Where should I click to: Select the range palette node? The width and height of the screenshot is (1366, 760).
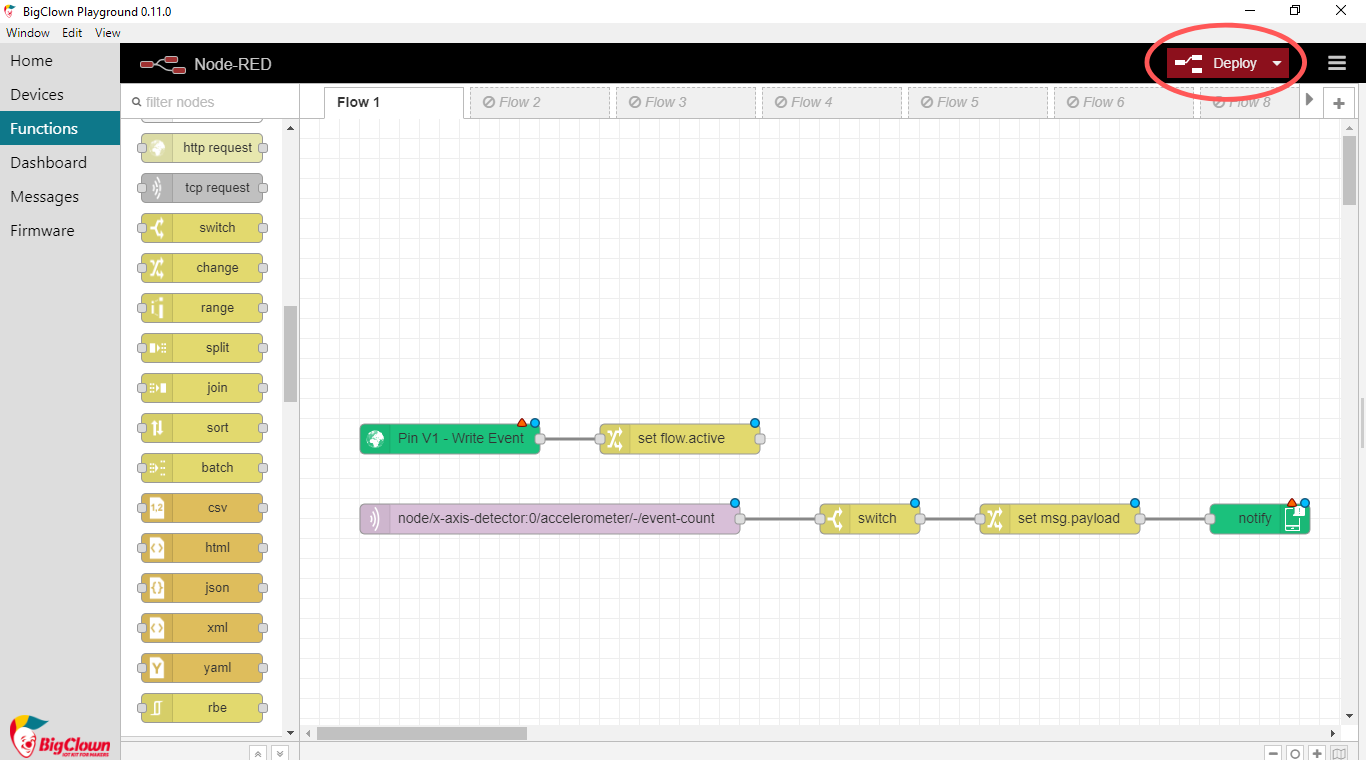point(202,308)
